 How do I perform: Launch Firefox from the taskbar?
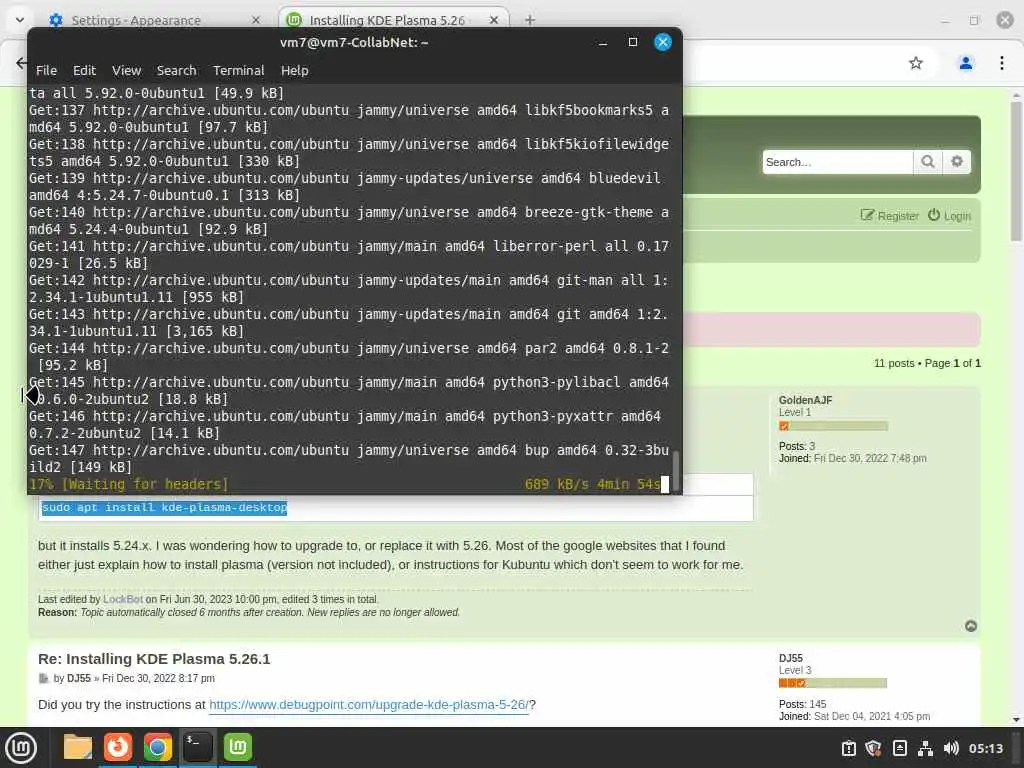click(118, 747)
